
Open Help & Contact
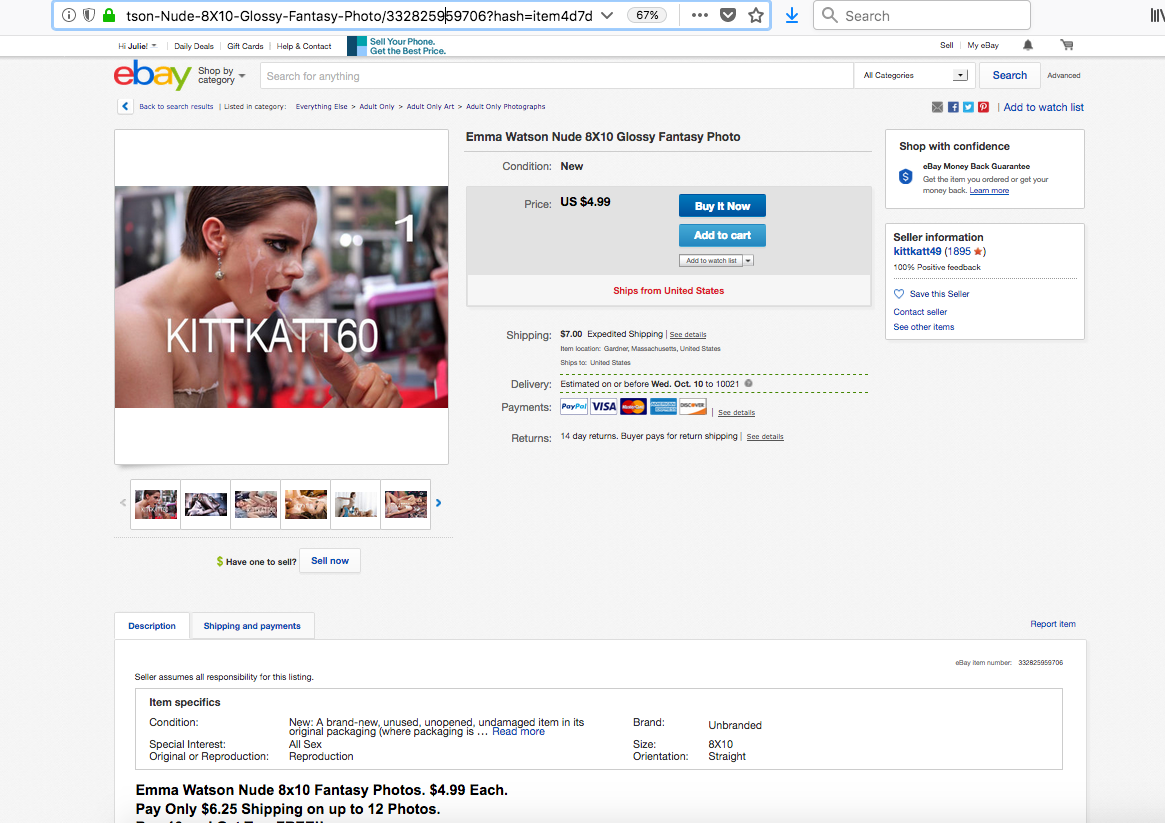(x=304, y=46)
